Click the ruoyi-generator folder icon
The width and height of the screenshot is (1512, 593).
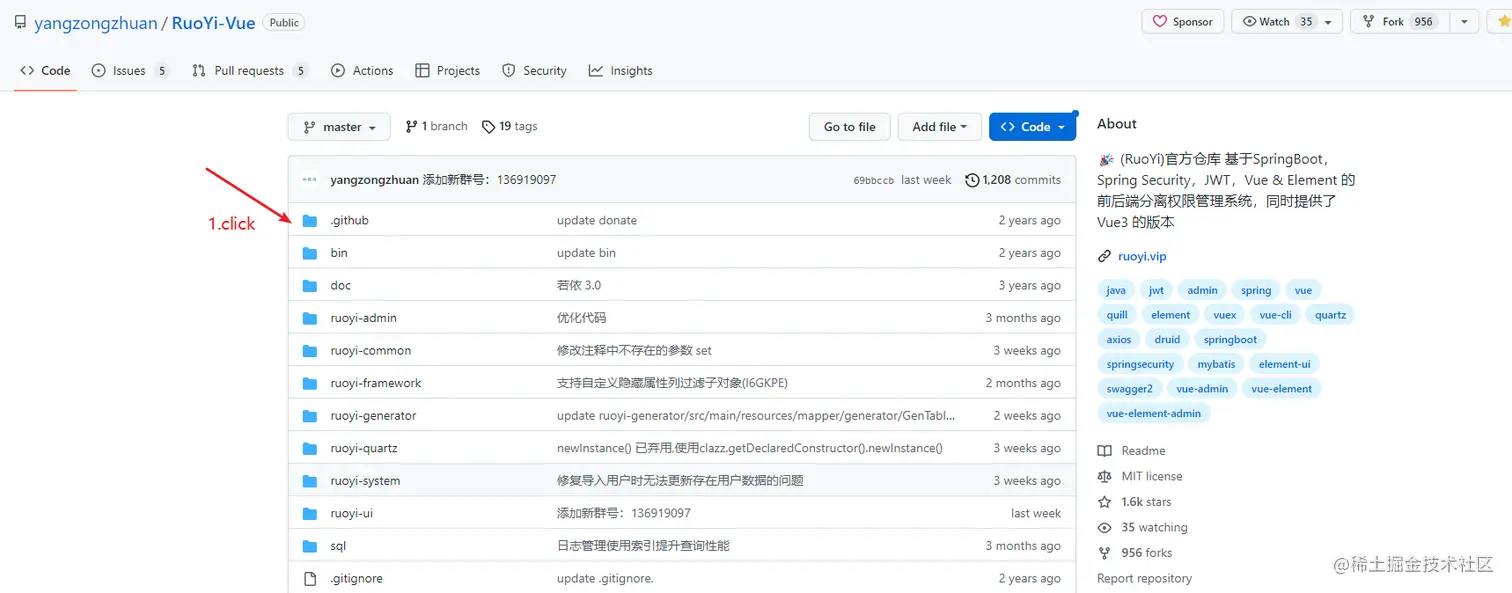coord(310,415)
